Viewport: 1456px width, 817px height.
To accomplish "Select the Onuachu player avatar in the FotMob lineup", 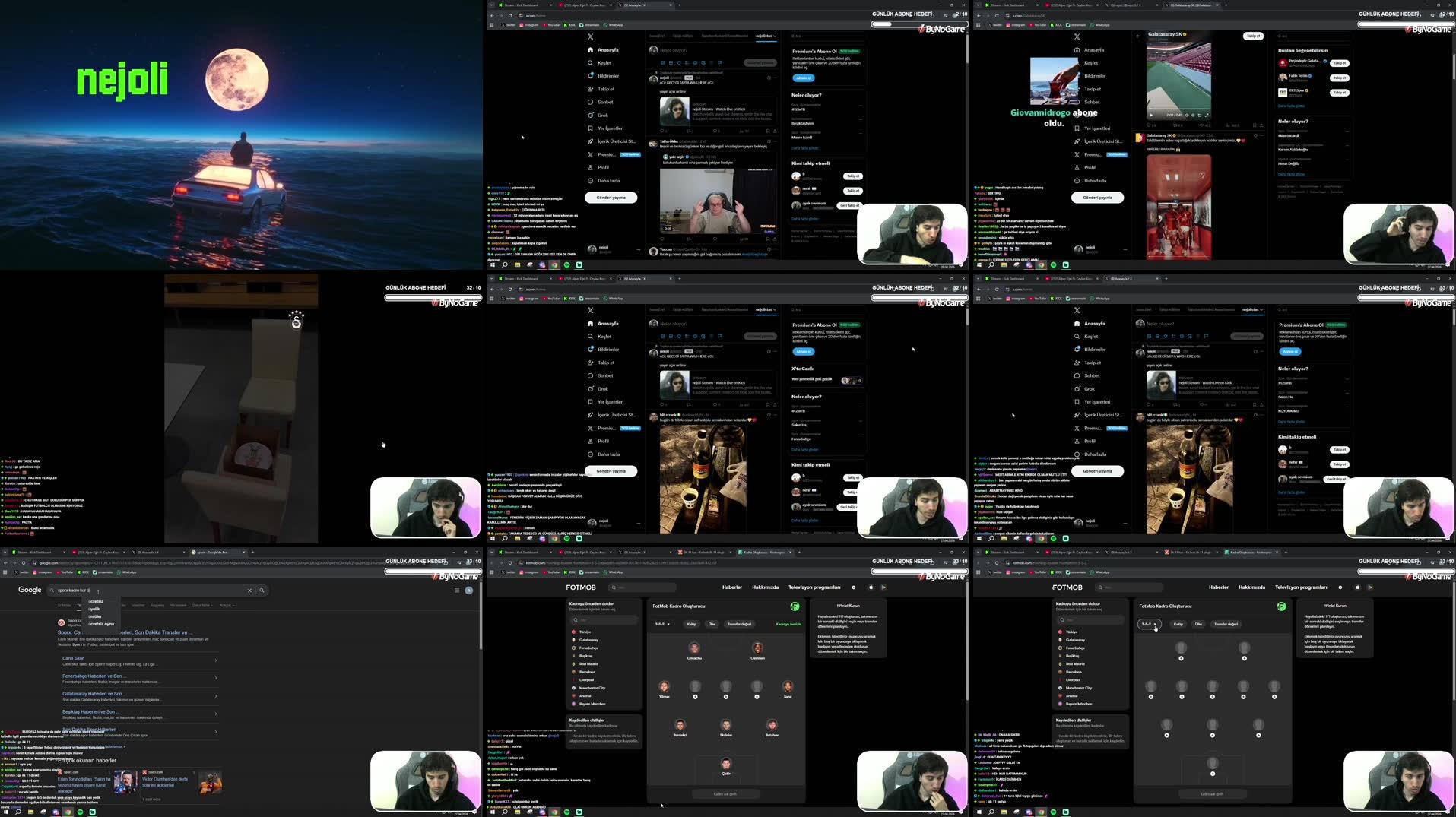I will pos(694,648).
